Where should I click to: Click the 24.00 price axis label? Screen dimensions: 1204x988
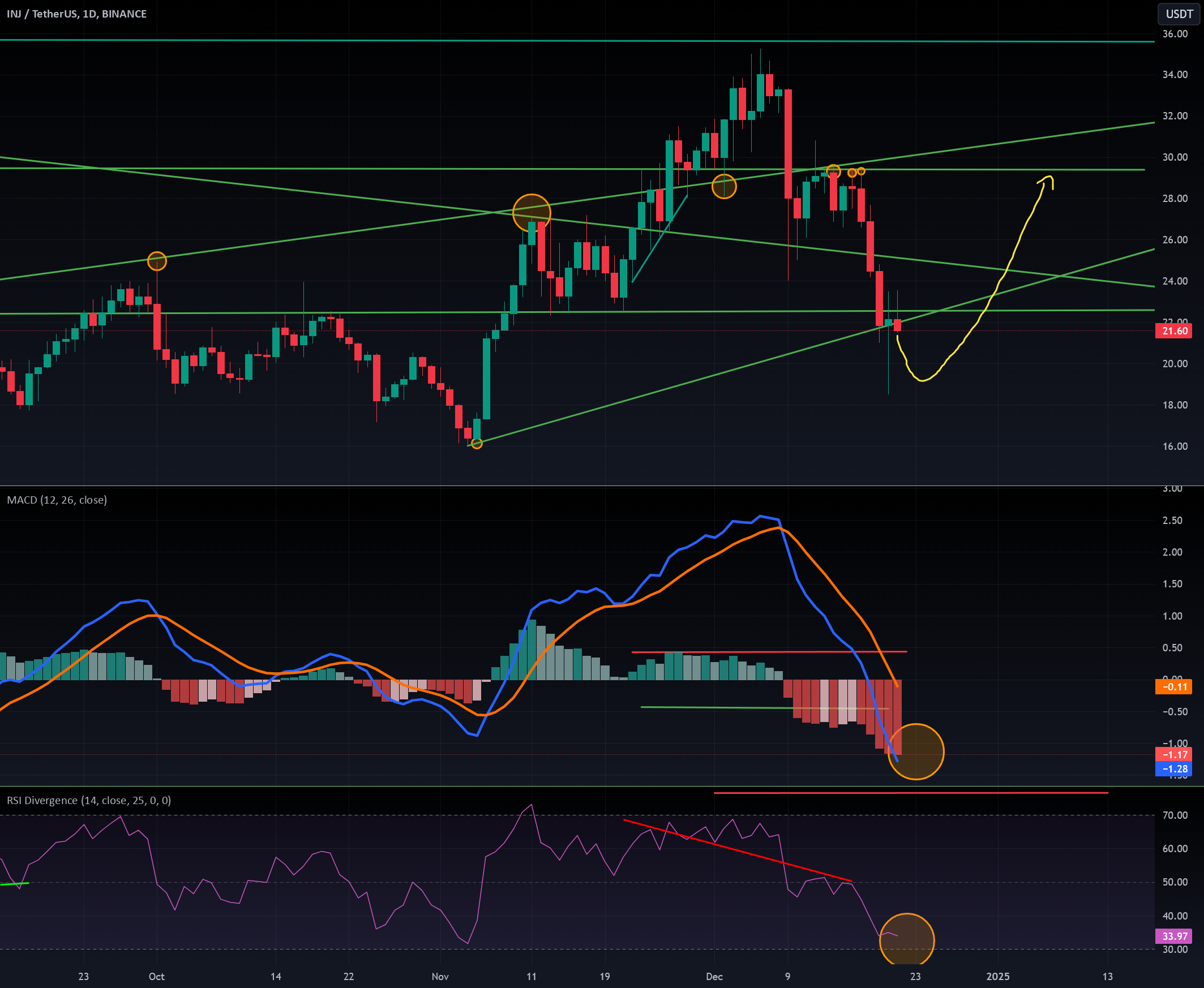click(x=1175, y=281)
